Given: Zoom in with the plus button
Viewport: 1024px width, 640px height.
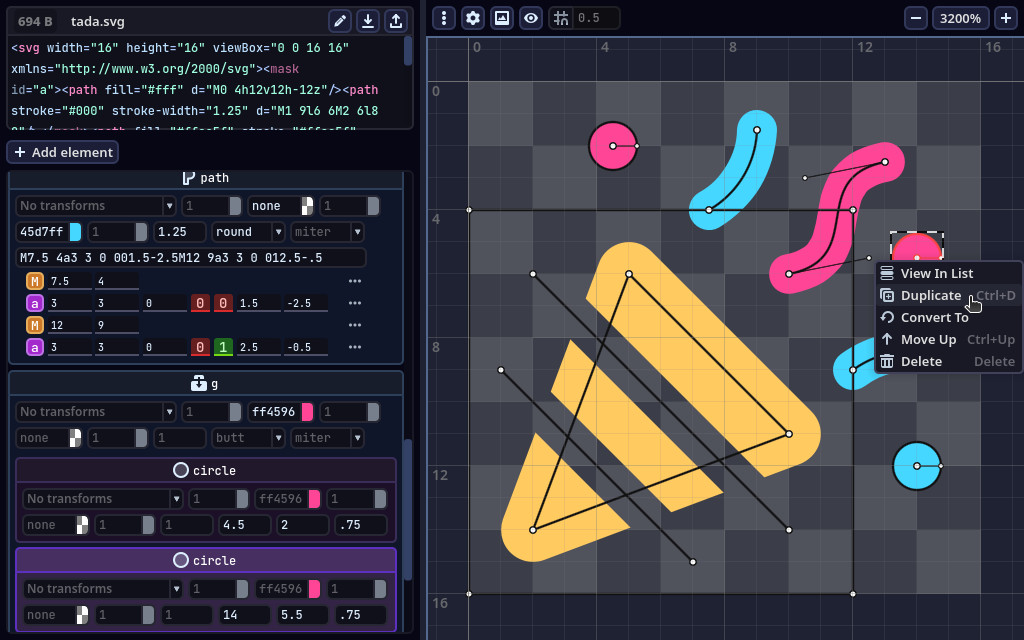Looking at the screenshot, I should pos(1005,18).
